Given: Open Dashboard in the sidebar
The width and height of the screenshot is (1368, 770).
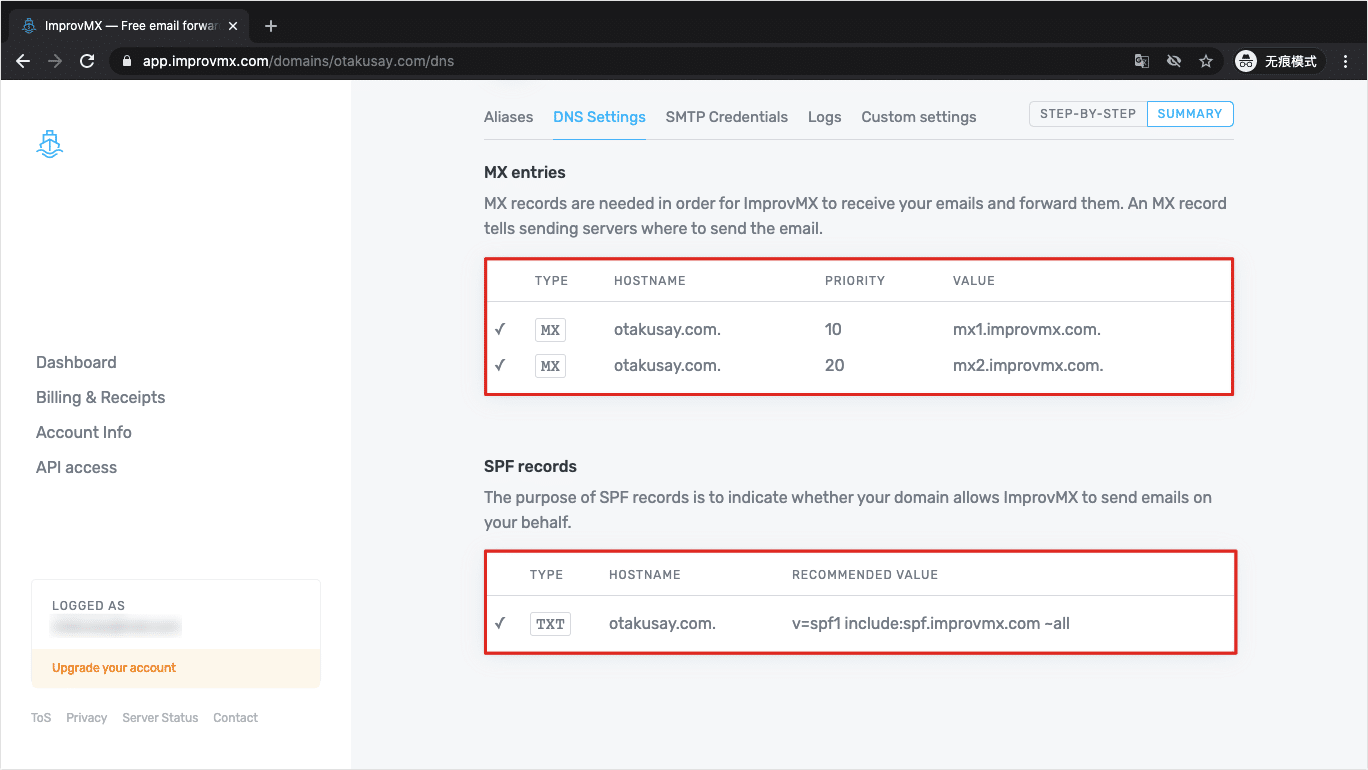Looking at the screenshot, I should click(76, 362).
